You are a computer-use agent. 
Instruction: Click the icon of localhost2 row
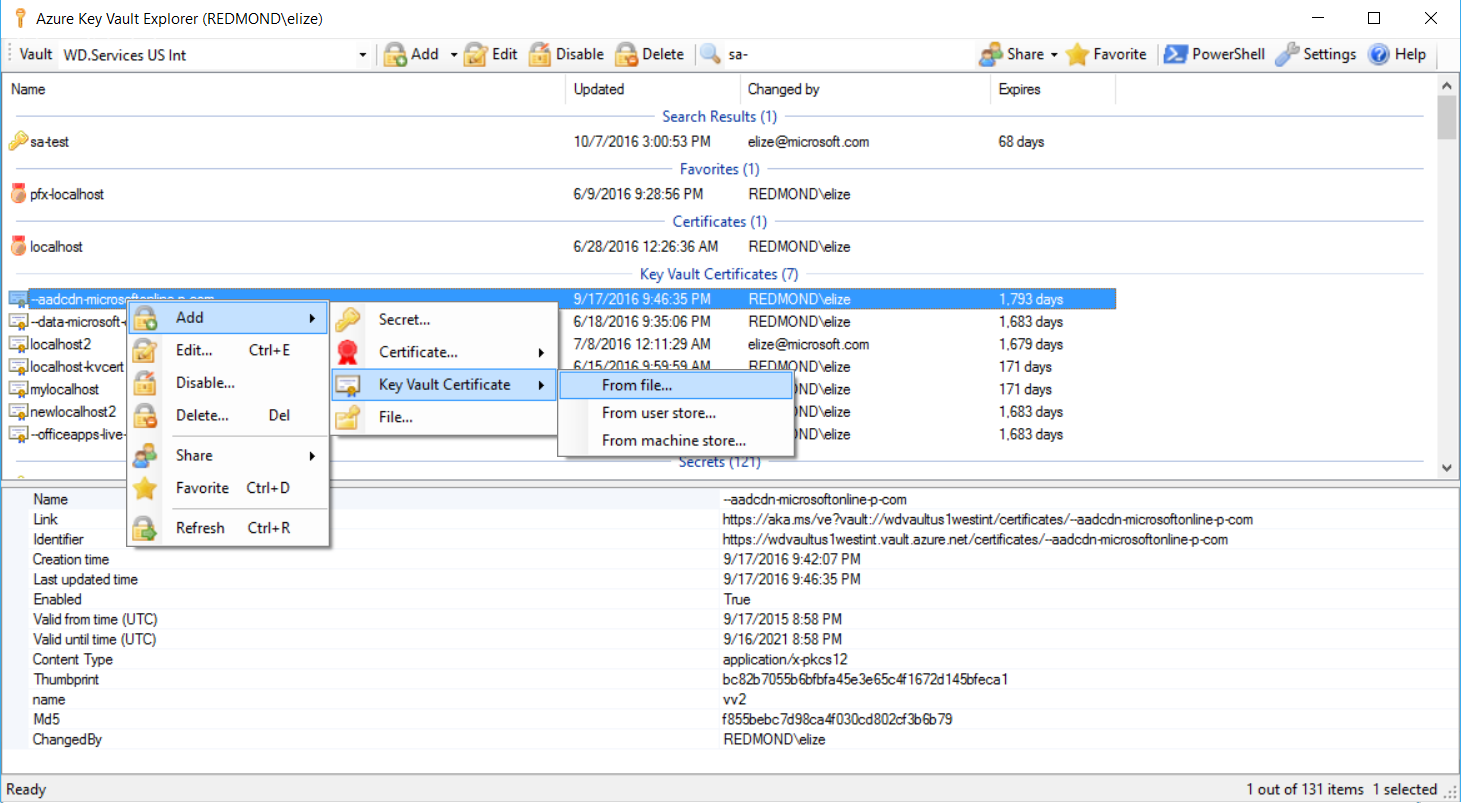click(18, 344)
